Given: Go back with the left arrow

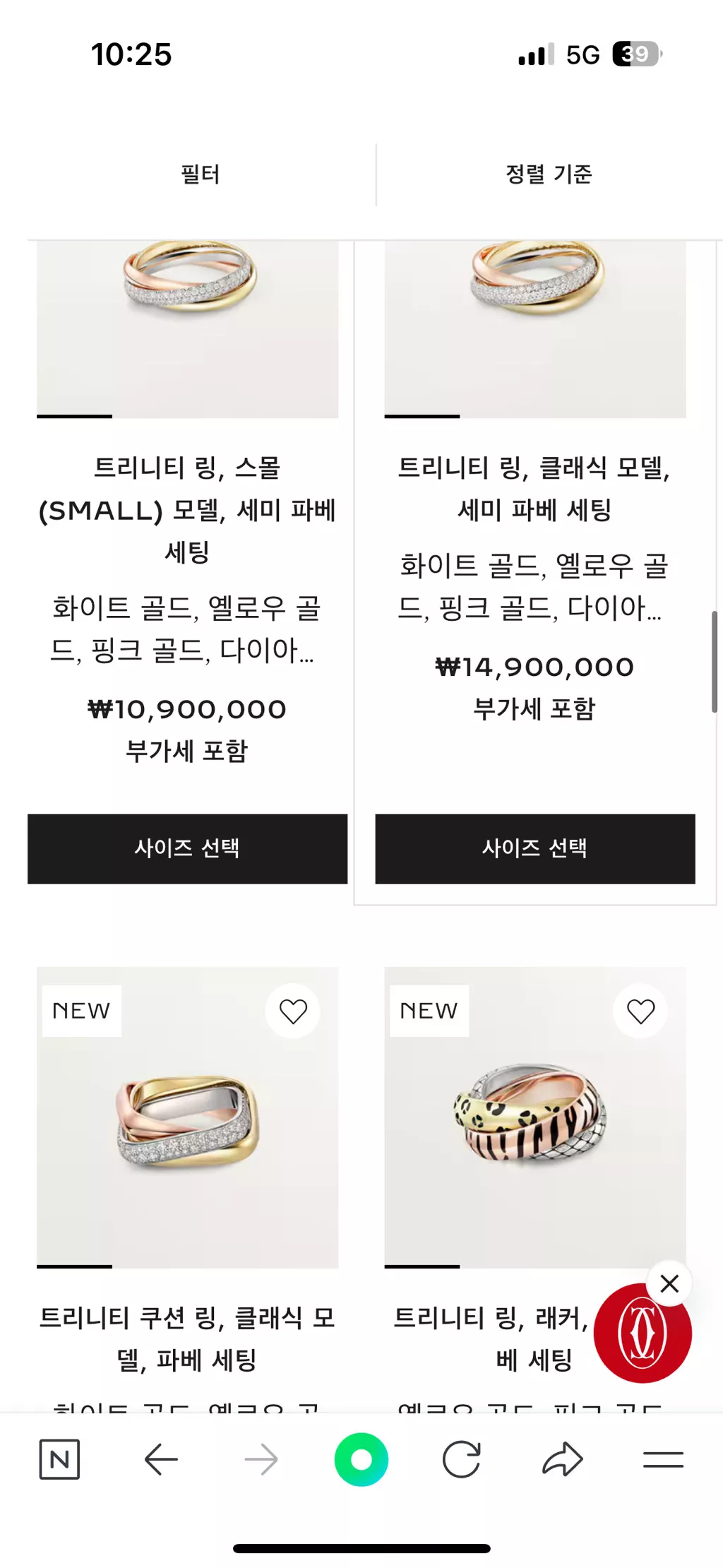Looking at the screenshot, I should [161, 1459].
